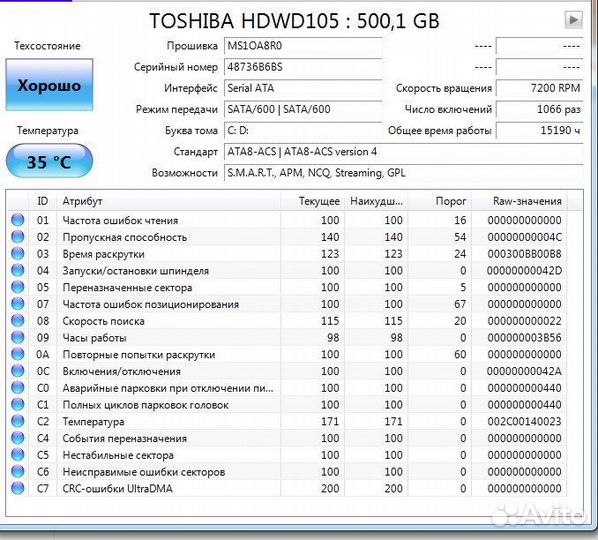The height and width of the screenshot is (540, 598).
Task: Click status icon for attribute 01 row
Action: (x=18, y=220)
